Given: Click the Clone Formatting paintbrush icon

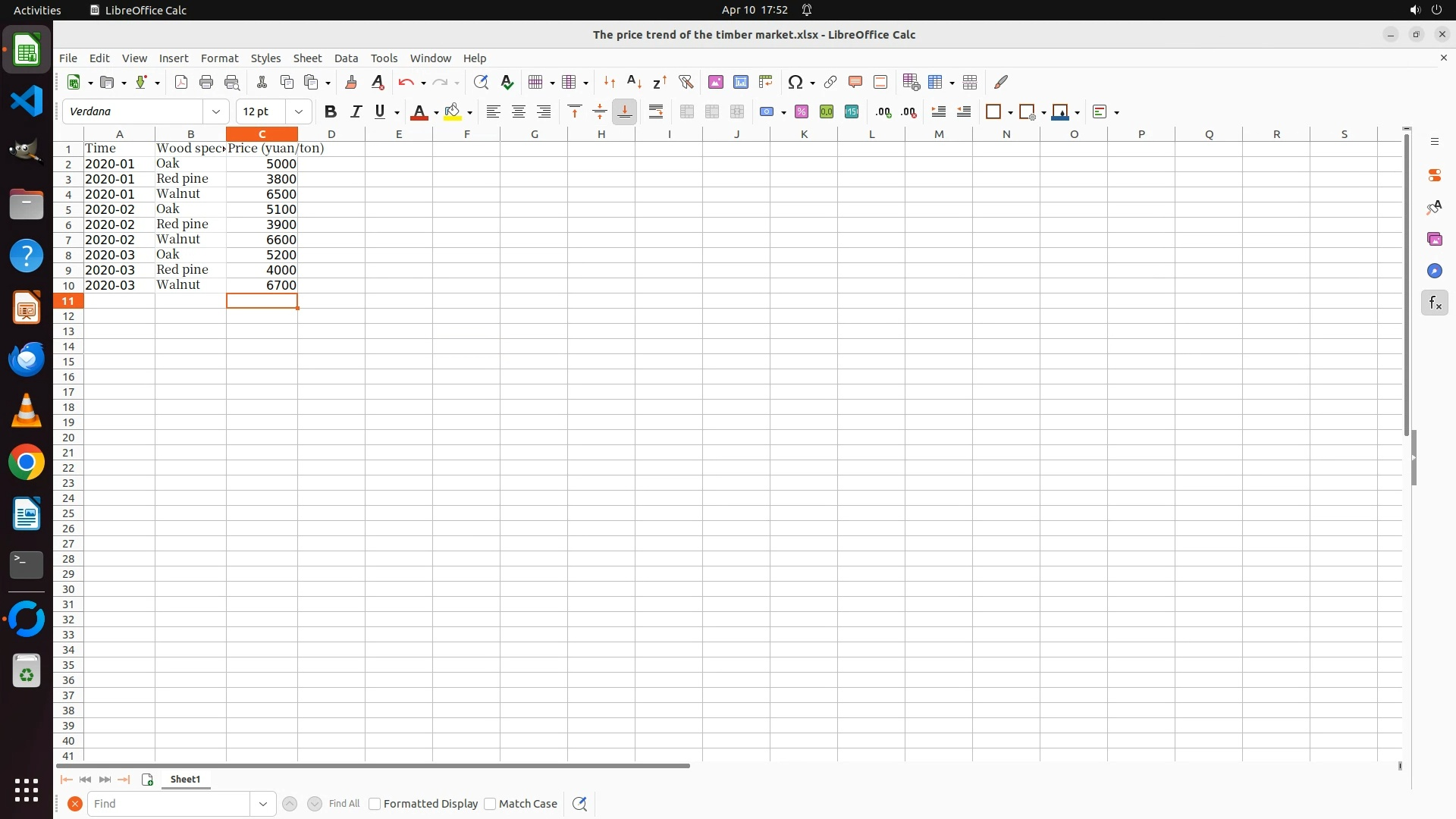Looking at the screenshot, I should pos(350,82).
